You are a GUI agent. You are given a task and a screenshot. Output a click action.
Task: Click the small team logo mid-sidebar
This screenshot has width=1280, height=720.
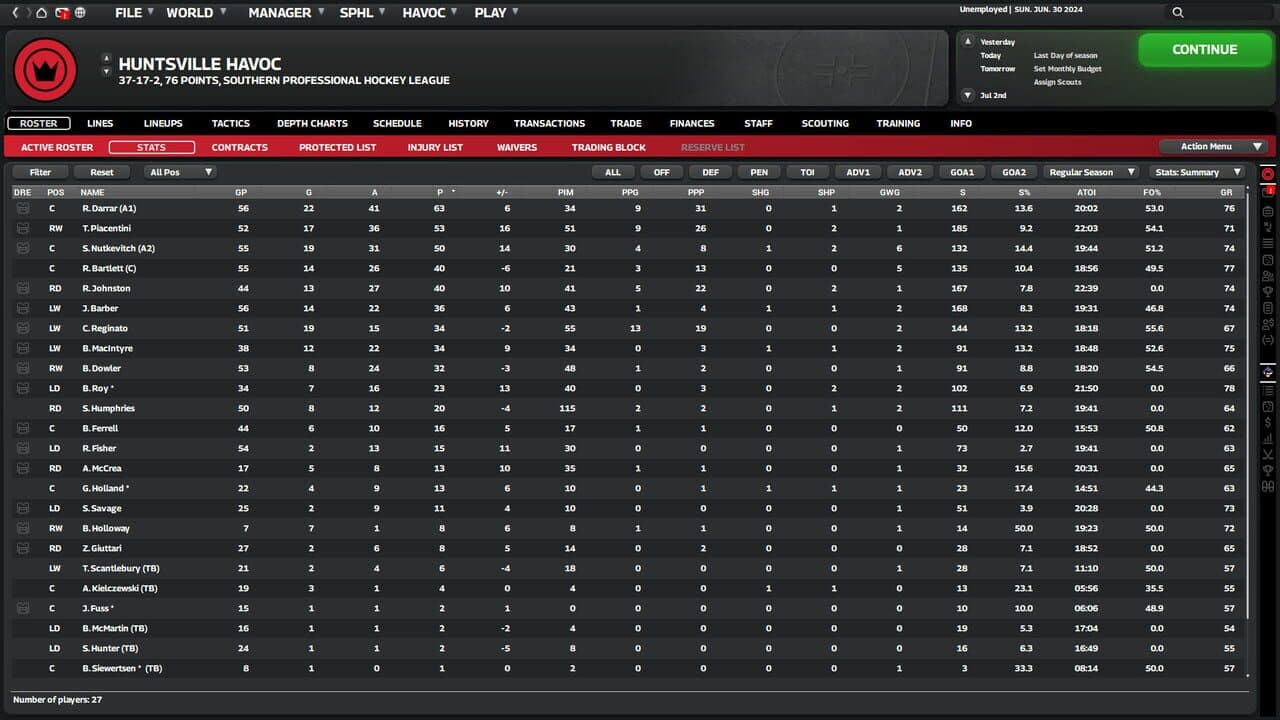tap(1268, 372)
